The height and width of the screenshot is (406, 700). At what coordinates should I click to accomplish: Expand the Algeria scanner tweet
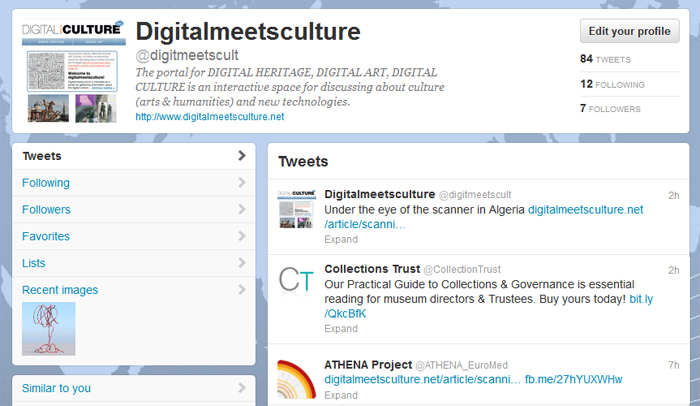tap(341, 240)
